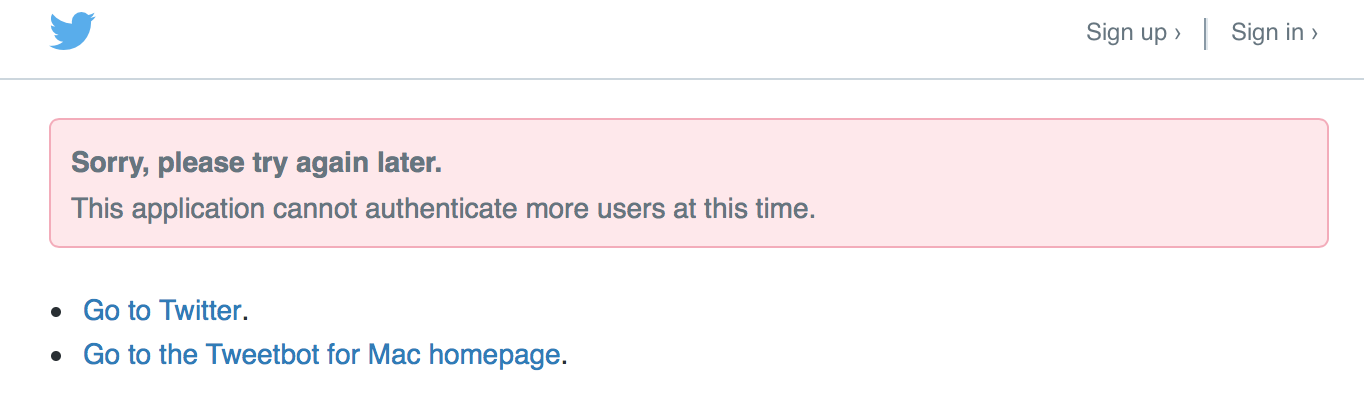
Task: Click the chevron arrow after Sign up
Action: [1178, 33]
